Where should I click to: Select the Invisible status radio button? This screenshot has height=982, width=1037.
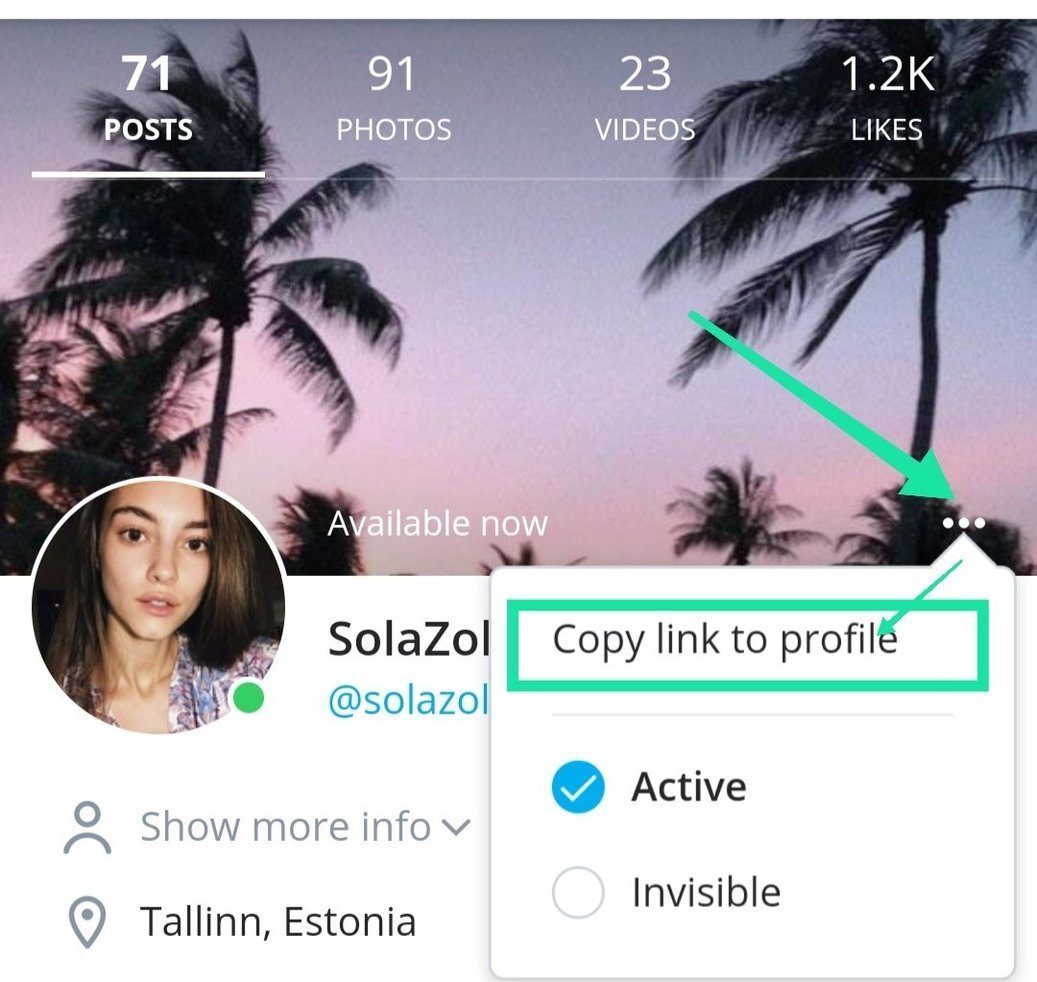(x=577, y=892)
